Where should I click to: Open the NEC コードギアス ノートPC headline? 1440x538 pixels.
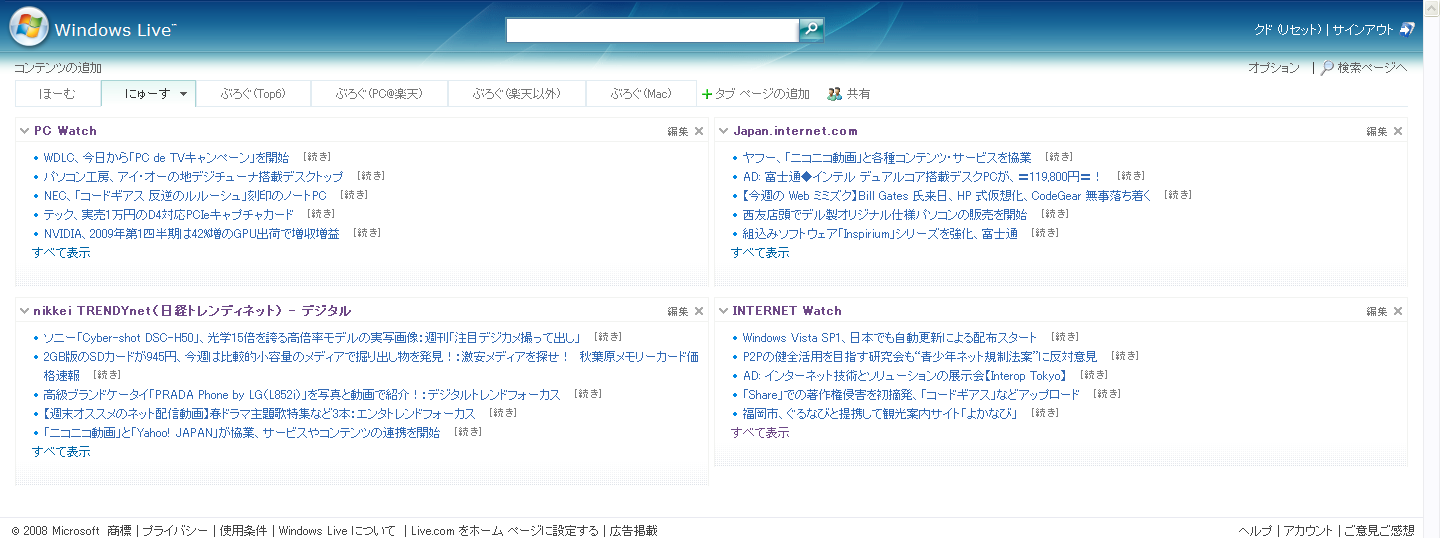185,195
